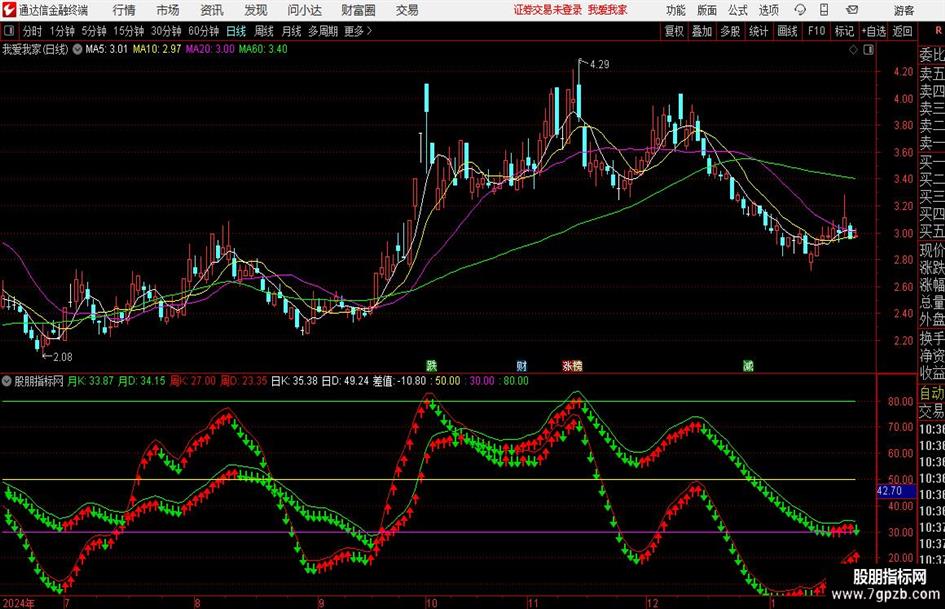Image resolution: width=945 pixels, height=609 pixels.
Task: Click the red Tongdaxin logo icon
Action: click(x=9, y=10)
